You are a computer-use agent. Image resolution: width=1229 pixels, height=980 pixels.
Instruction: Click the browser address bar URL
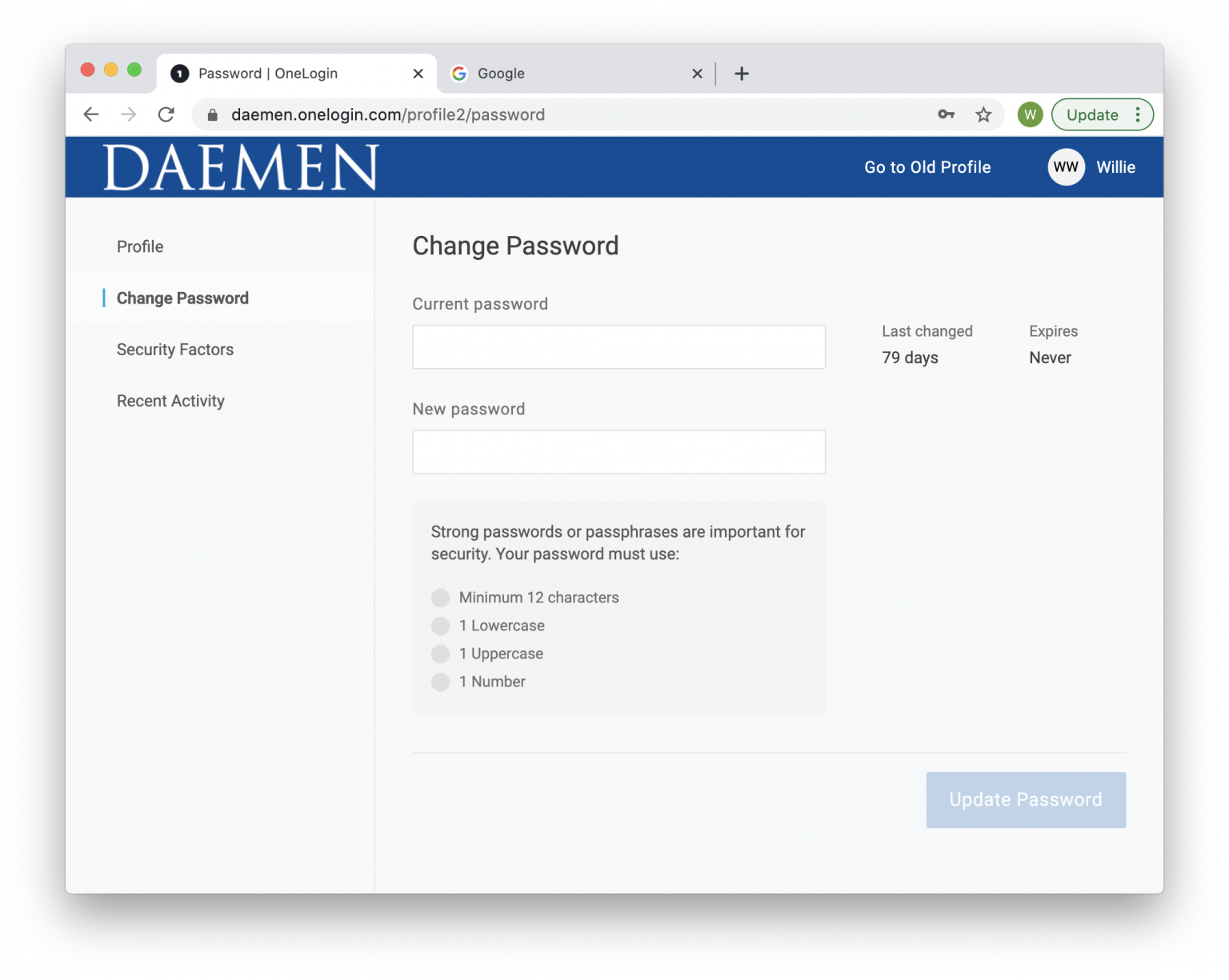tap(388, 114)
